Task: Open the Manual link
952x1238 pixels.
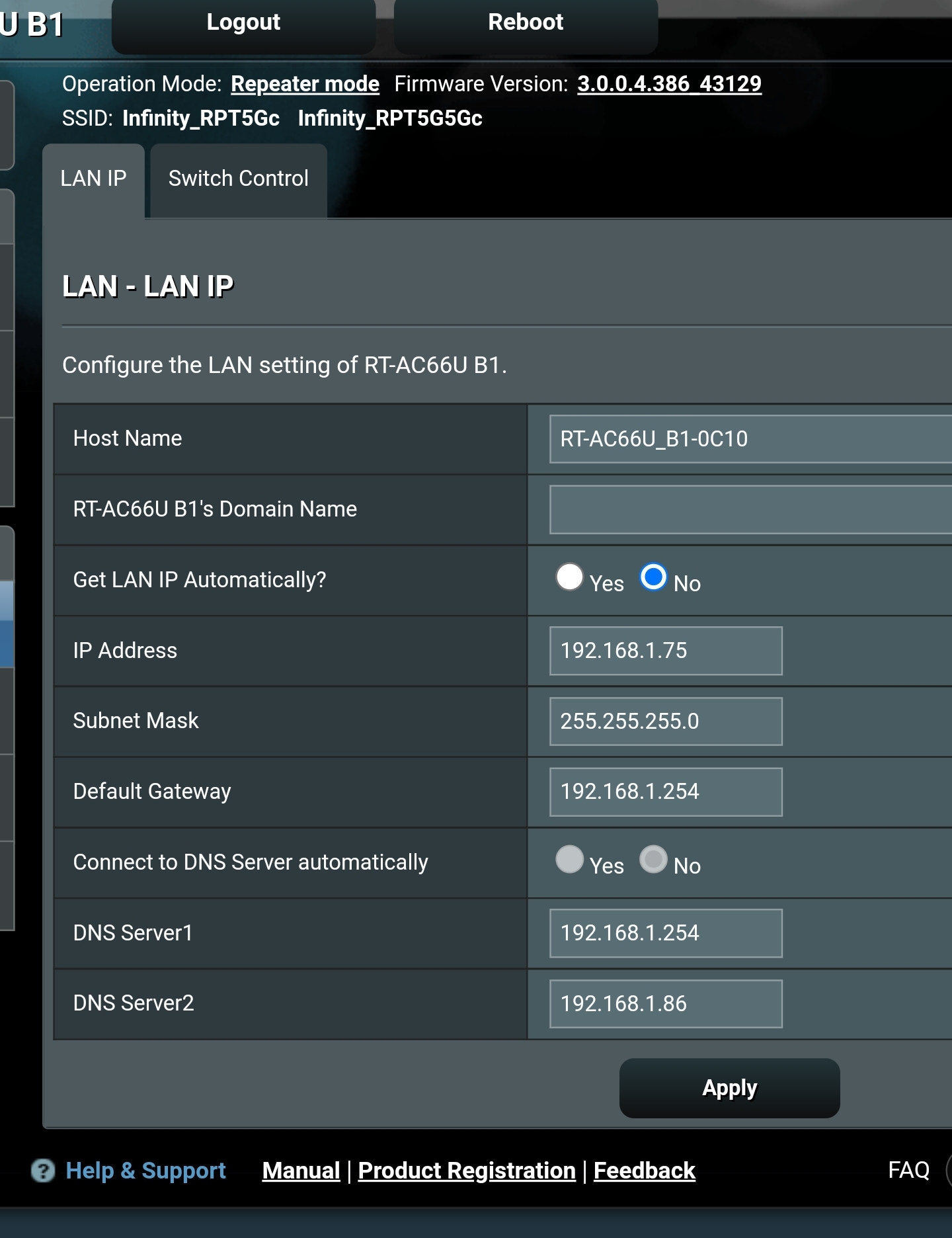Action: point(301,1171)
